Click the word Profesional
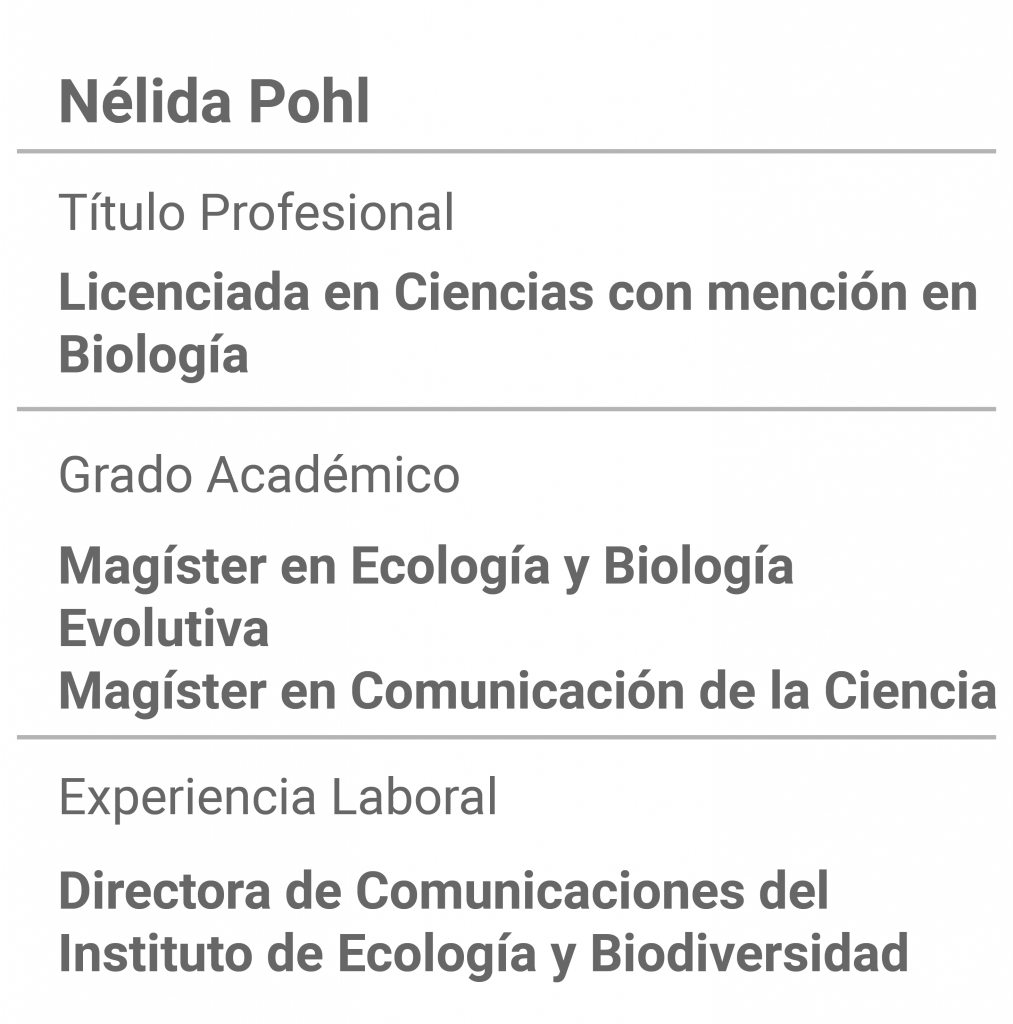Screen dimensions: 1013x1024 click(327, 212)
